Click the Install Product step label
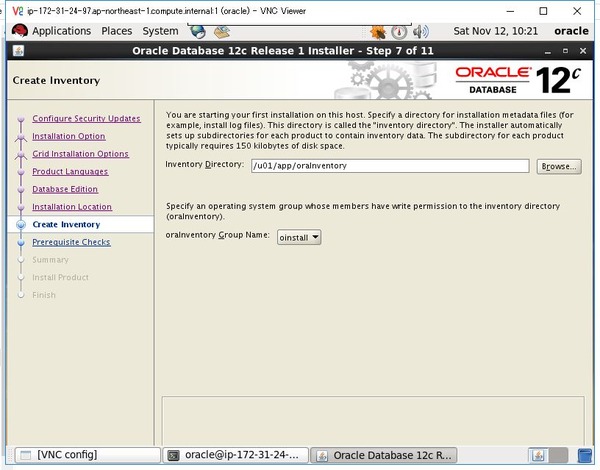This screenshot has height=470, width=600. tap(60, 277)
